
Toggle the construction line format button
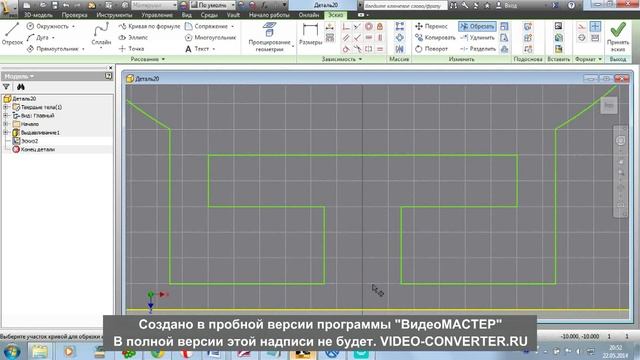(582, 27)
